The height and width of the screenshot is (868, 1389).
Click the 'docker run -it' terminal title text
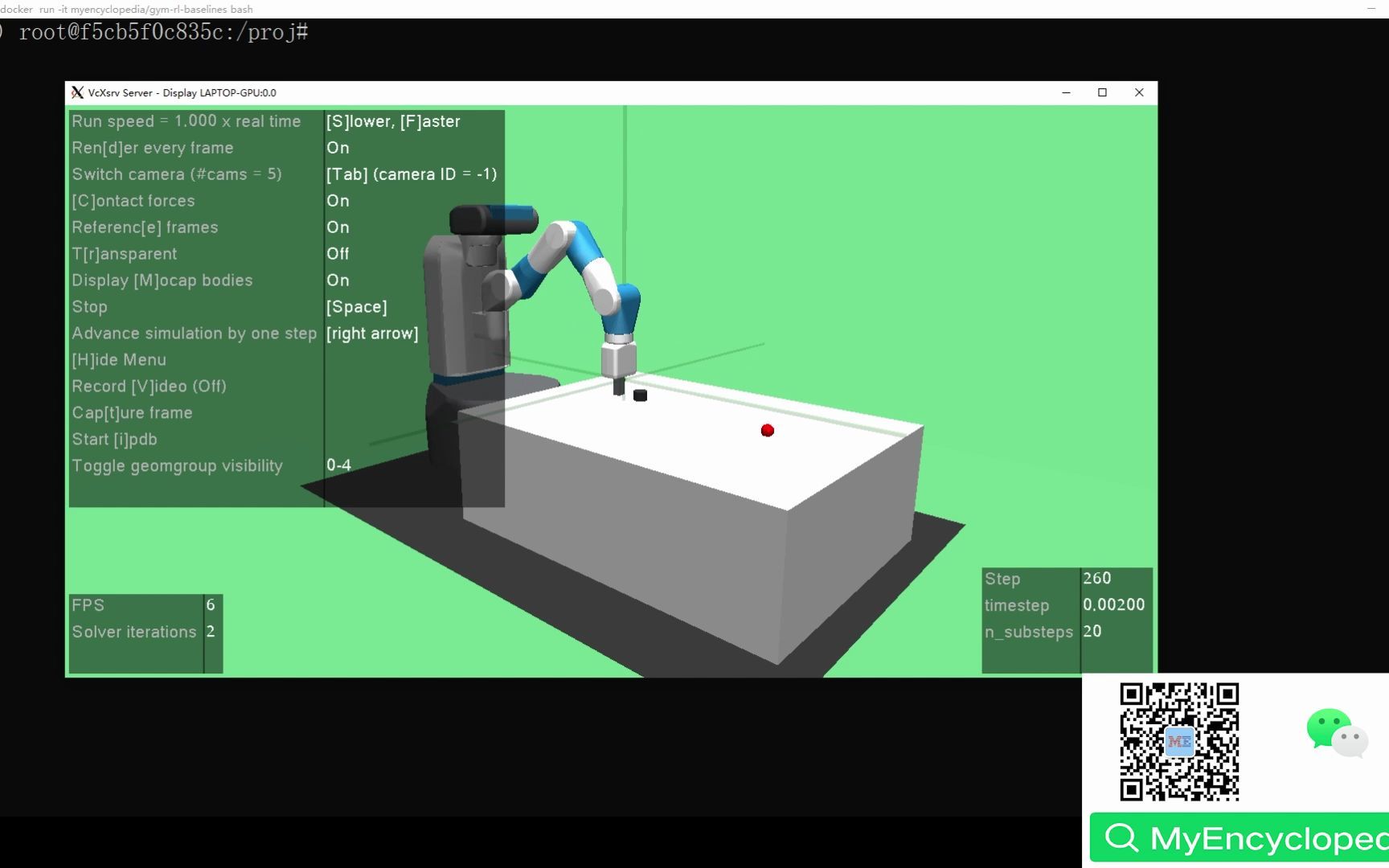tap(126, 9)
